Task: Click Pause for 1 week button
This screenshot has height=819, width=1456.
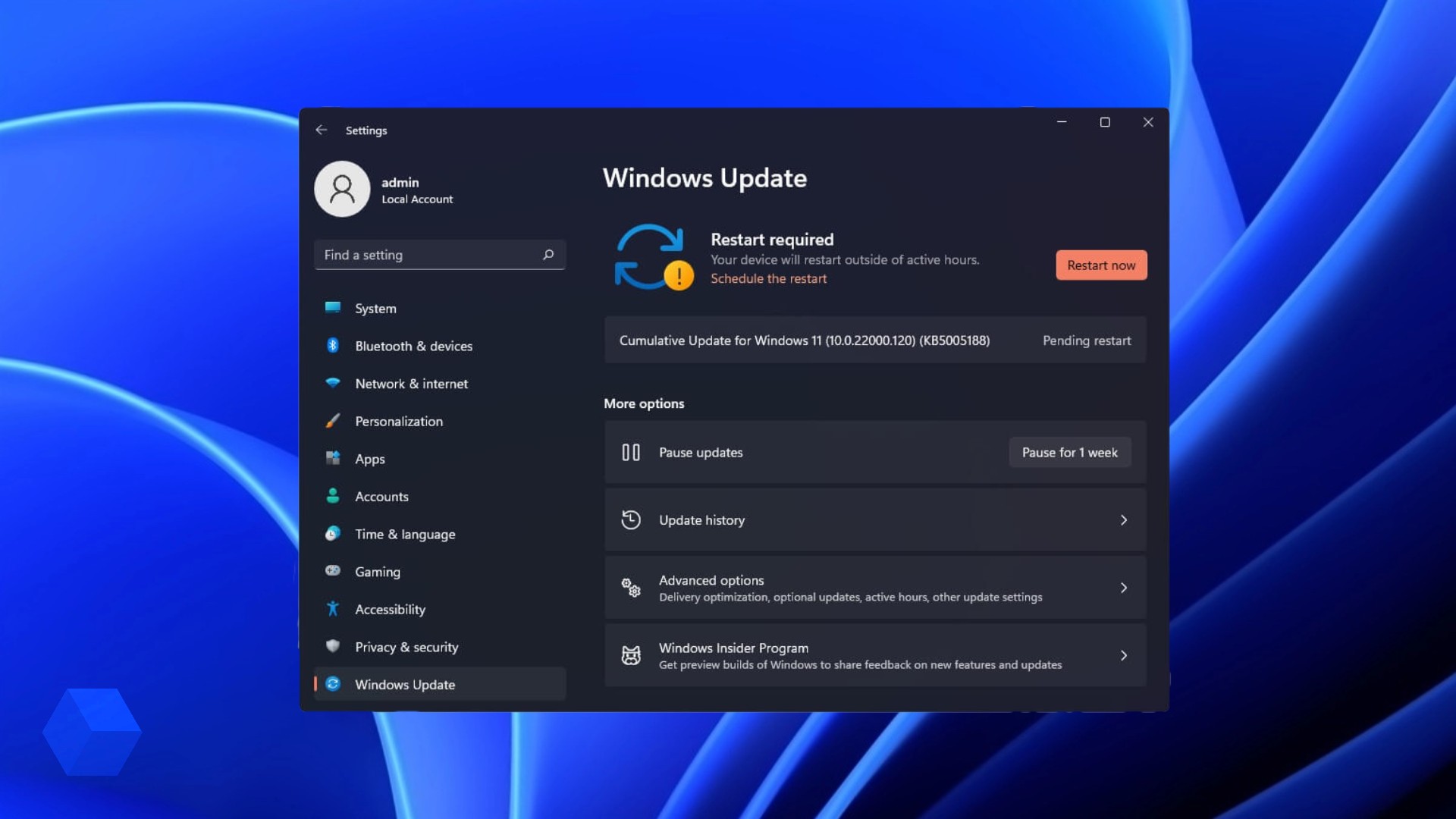Action: point(1069,452)
